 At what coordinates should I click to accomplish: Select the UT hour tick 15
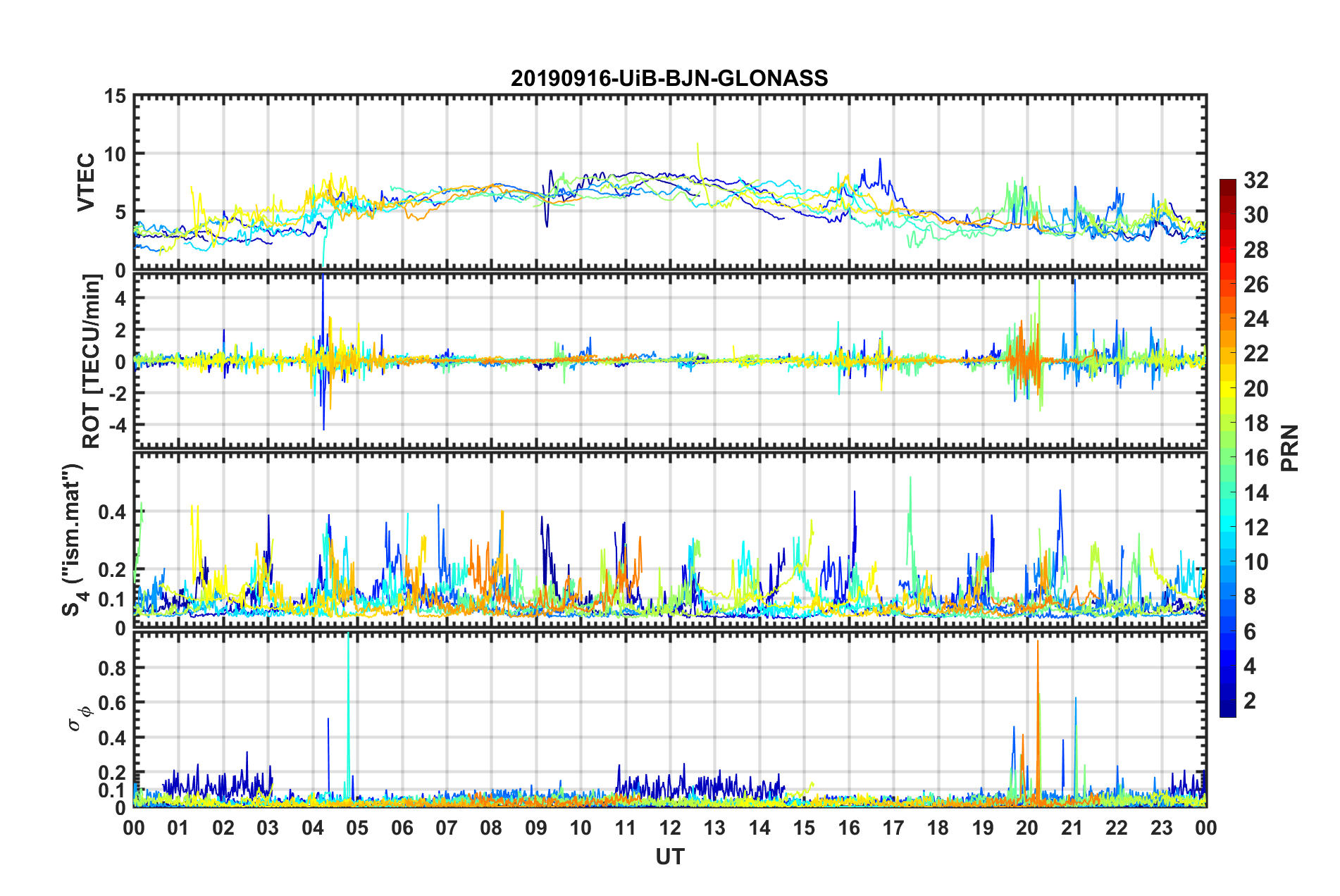pyautogui.click(x=804, y=828)
